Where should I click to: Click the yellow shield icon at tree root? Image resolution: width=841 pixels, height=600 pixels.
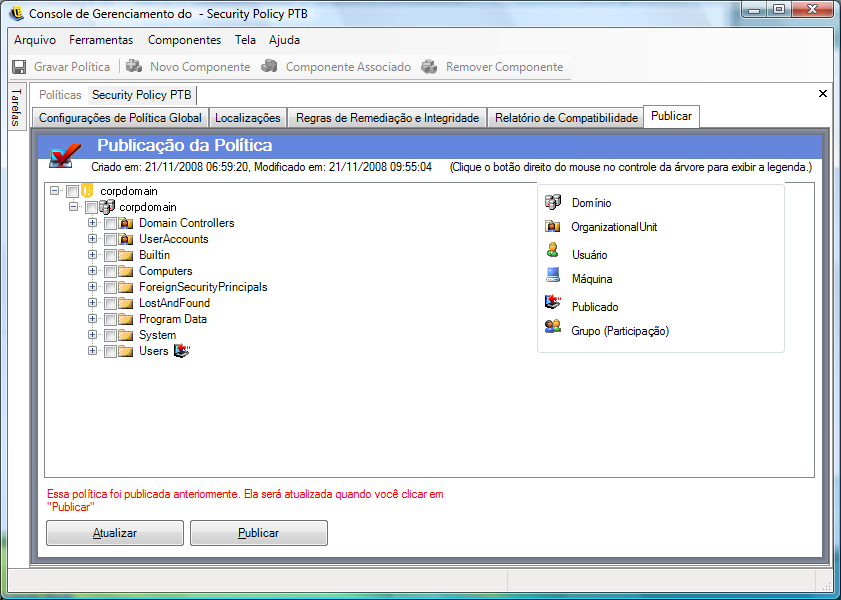pos(87,190)
